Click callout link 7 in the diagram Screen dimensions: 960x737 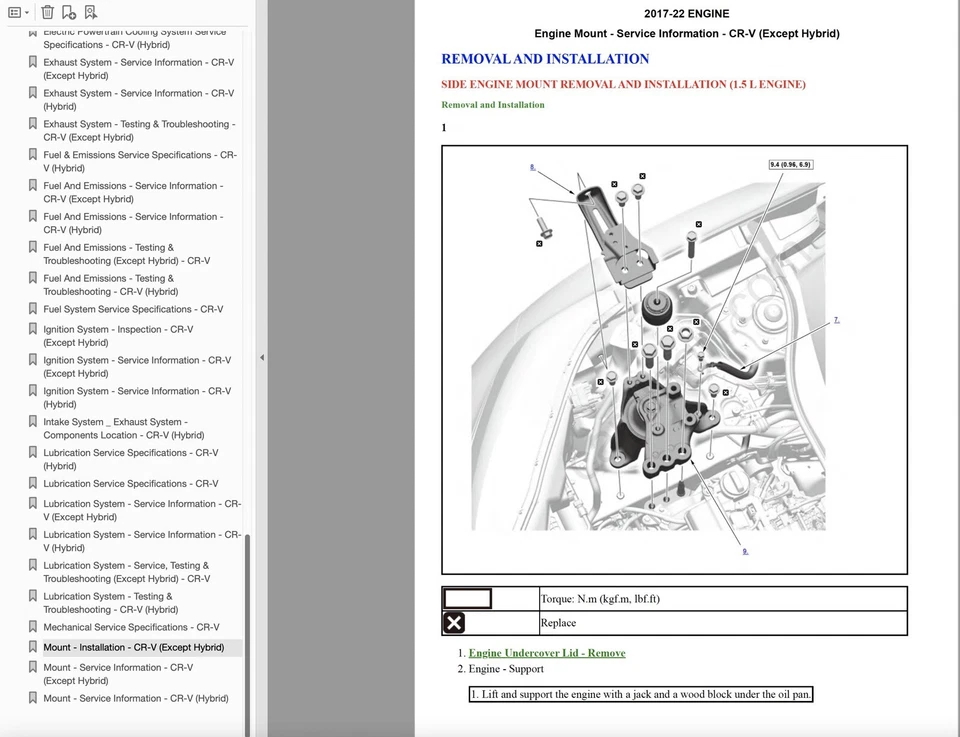(836, 320)
